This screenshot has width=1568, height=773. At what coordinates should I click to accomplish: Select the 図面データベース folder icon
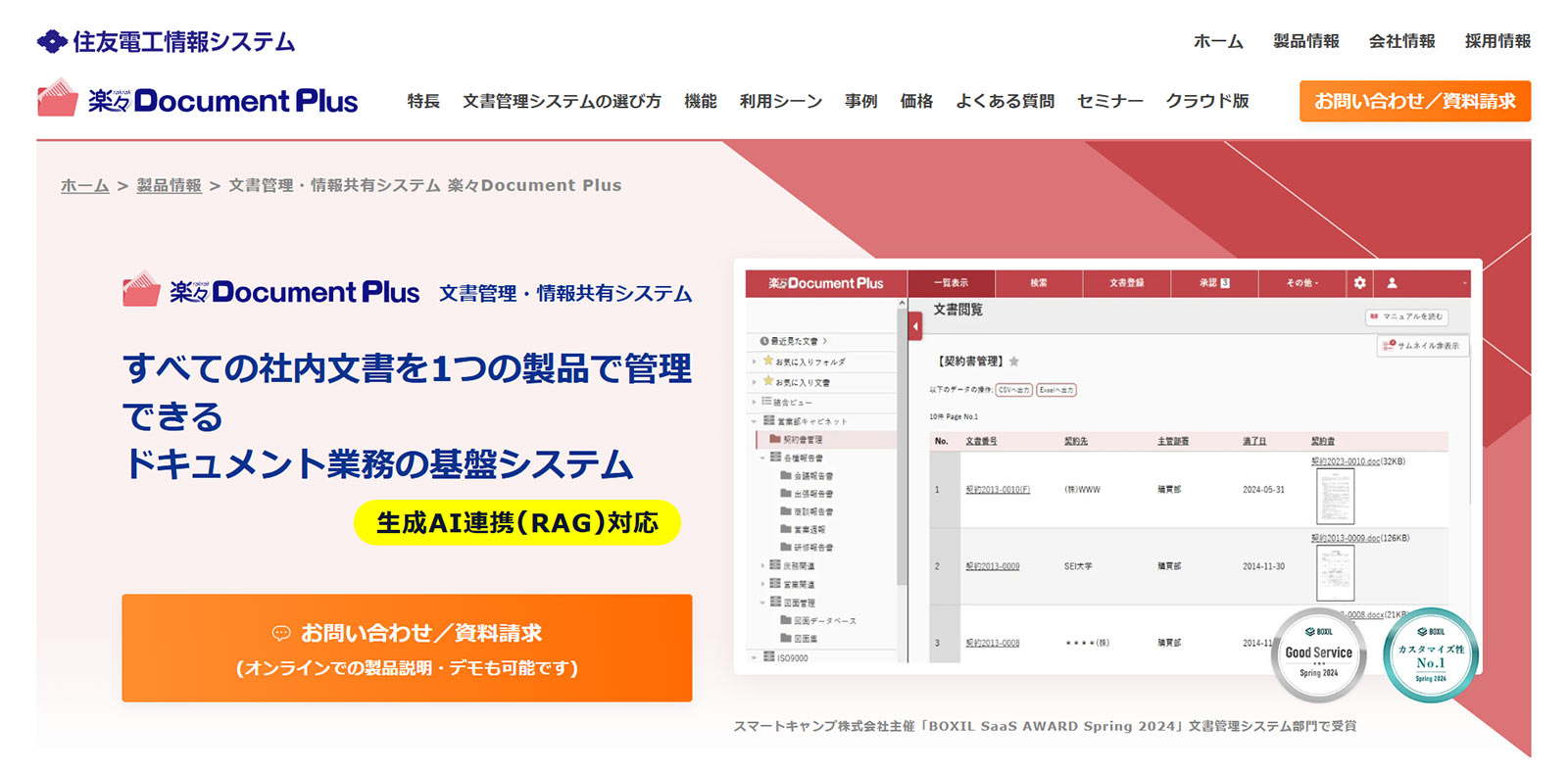tap(786, 620)
